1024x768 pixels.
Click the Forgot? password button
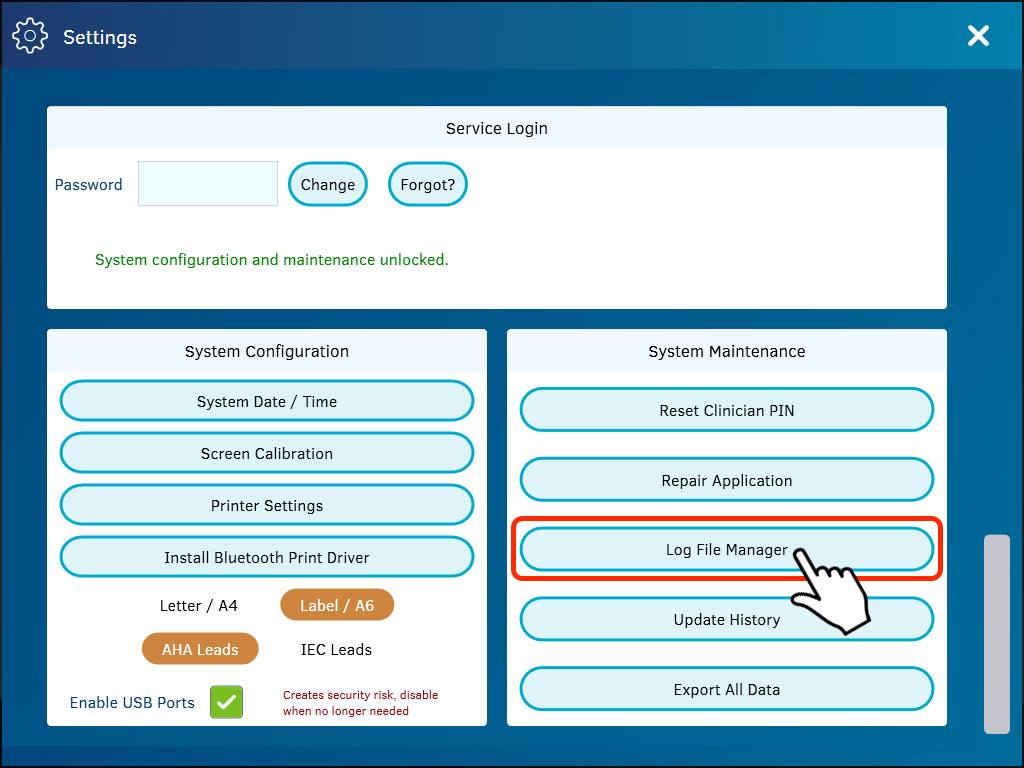[427, 184]
